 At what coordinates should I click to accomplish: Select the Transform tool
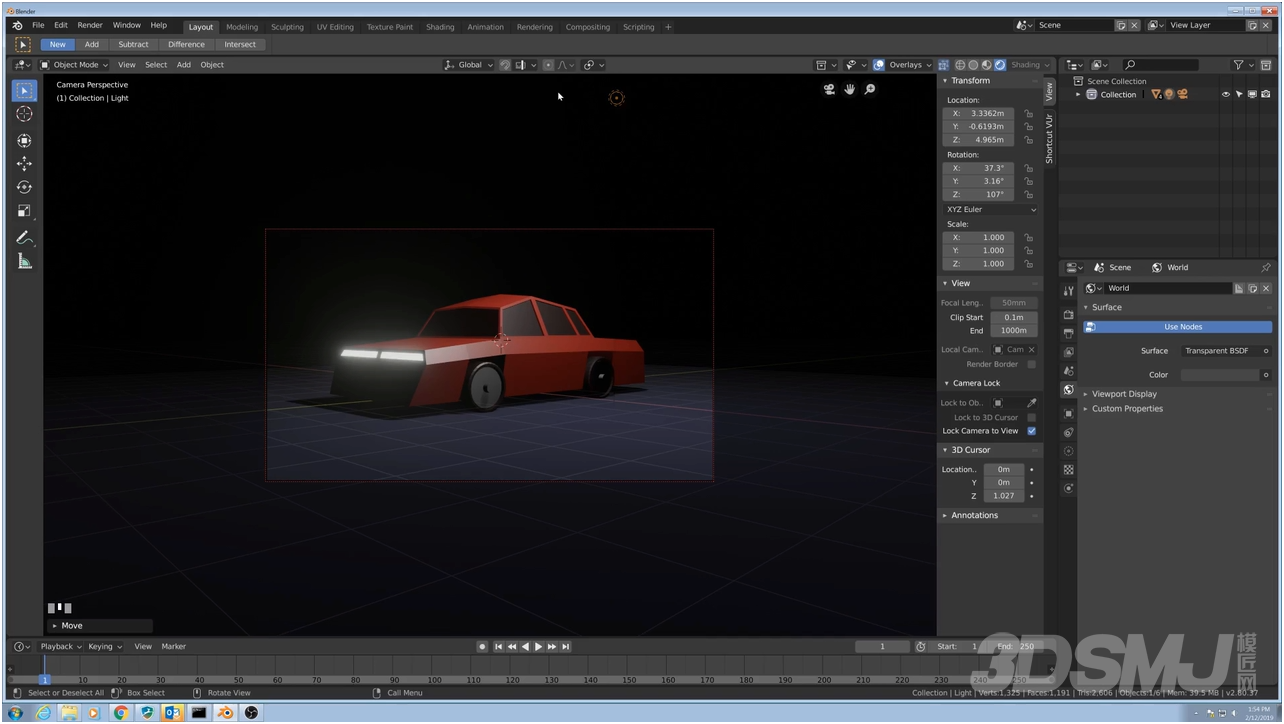click(x=24, y=140)
